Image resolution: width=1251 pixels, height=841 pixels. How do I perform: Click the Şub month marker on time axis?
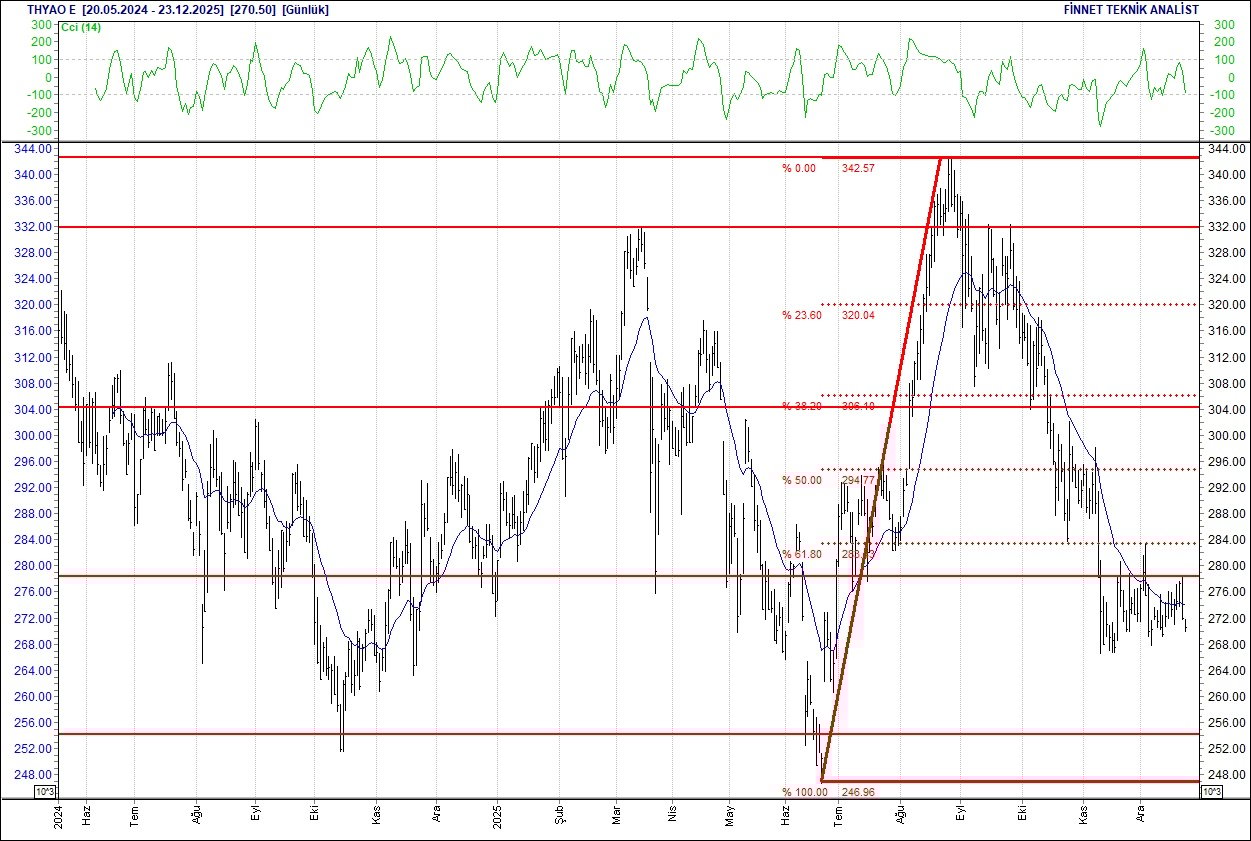(558, 816)
